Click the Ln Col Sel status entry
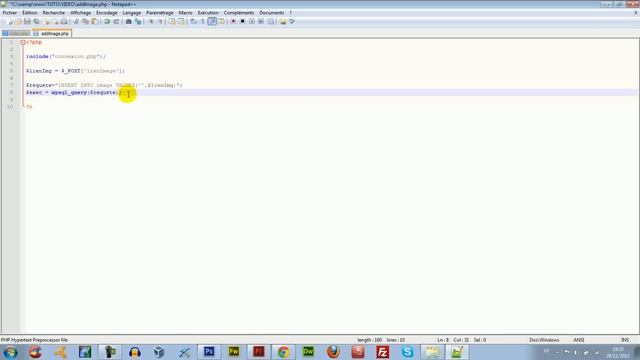The width and height of the screenshot is (640, 360). coord(462,340)
